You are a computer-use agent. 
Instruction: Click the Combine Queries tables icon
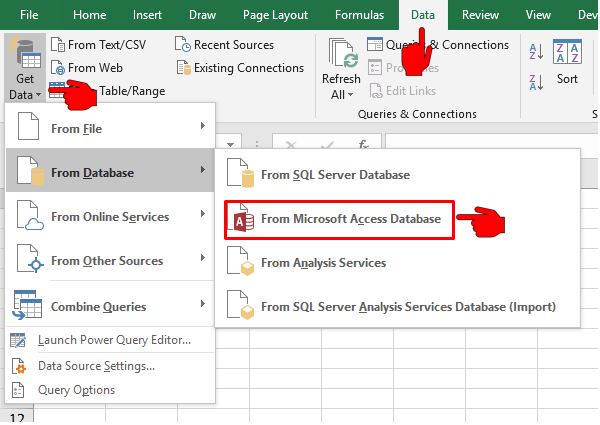click(x=27, y=305)
